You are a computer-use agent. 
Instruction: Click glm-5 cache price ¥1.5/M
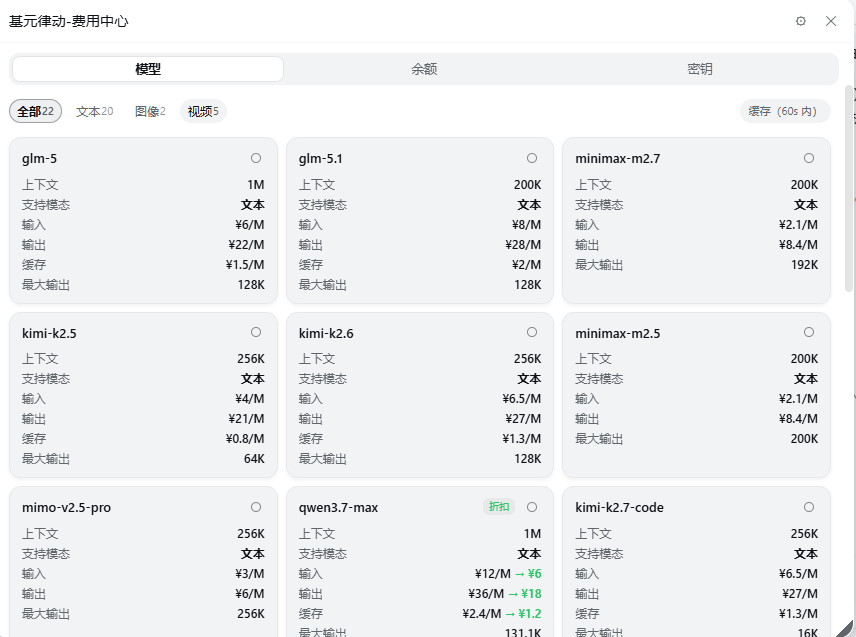[x=245, y=265]
